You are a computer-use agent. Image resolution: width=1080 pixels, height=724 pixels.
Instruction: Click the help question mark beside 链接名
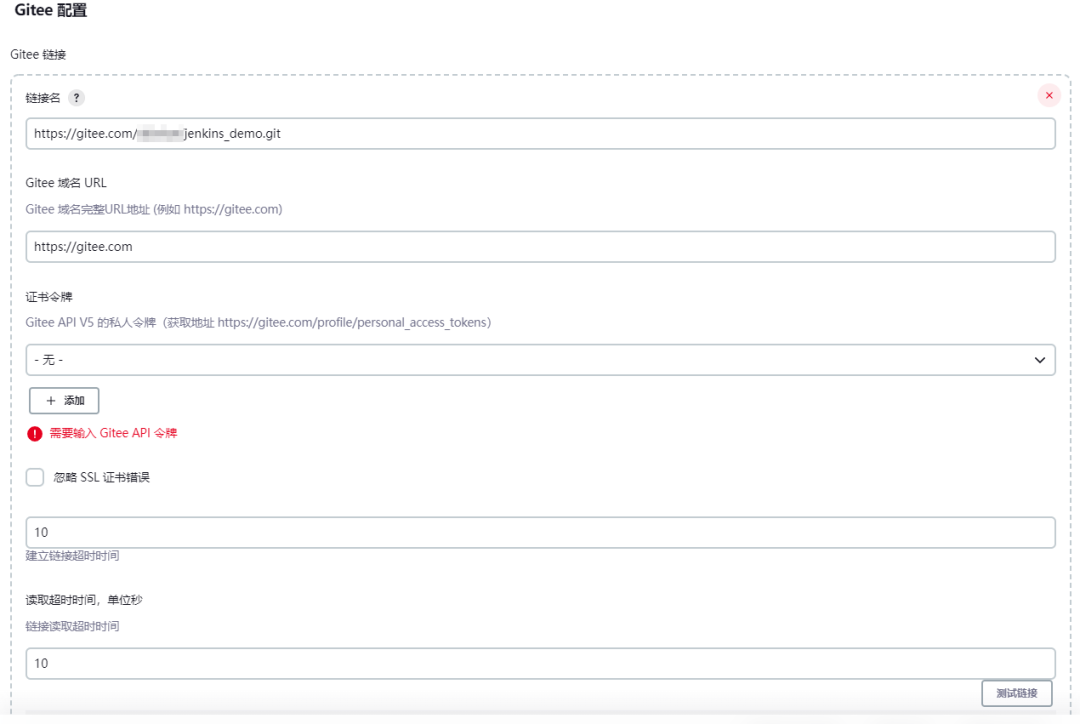click(x=76, y=98)
